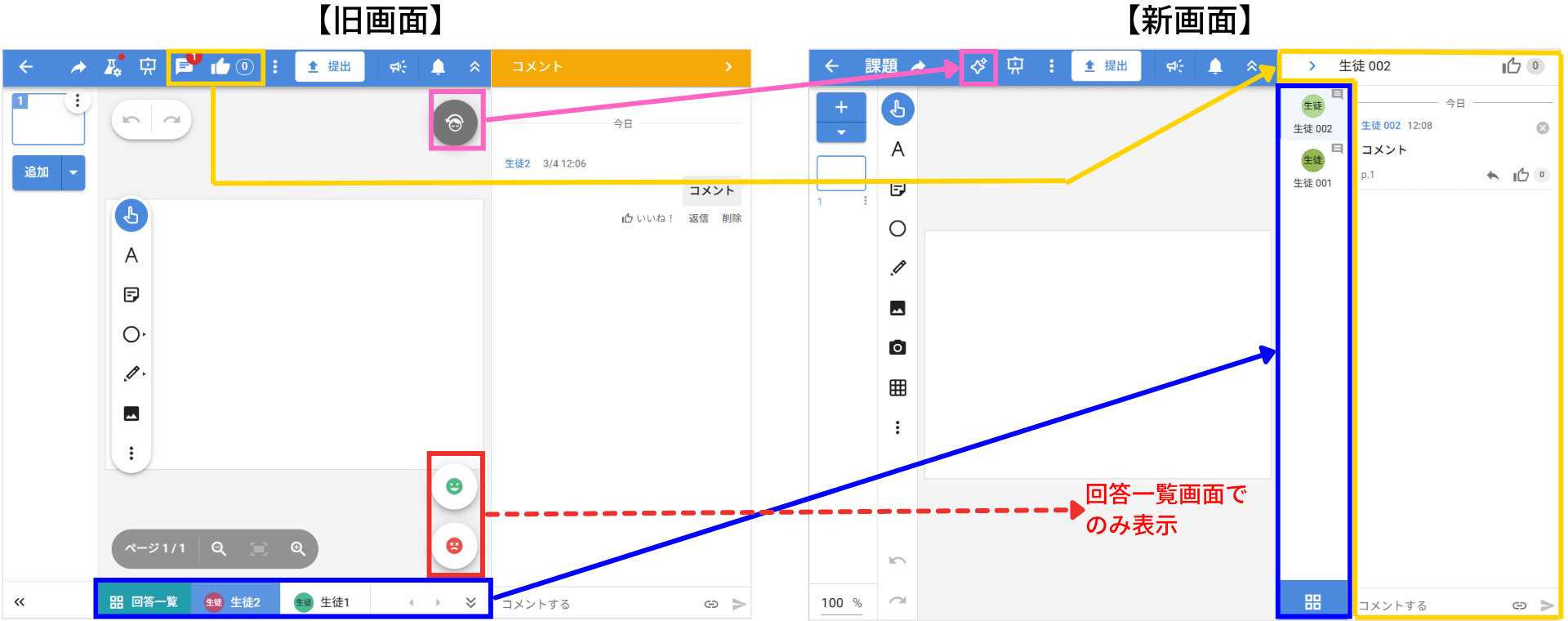1568x621 pixels.
Task: Click the 追加 button
Action: pyautogui.click(x=37, y=172)
